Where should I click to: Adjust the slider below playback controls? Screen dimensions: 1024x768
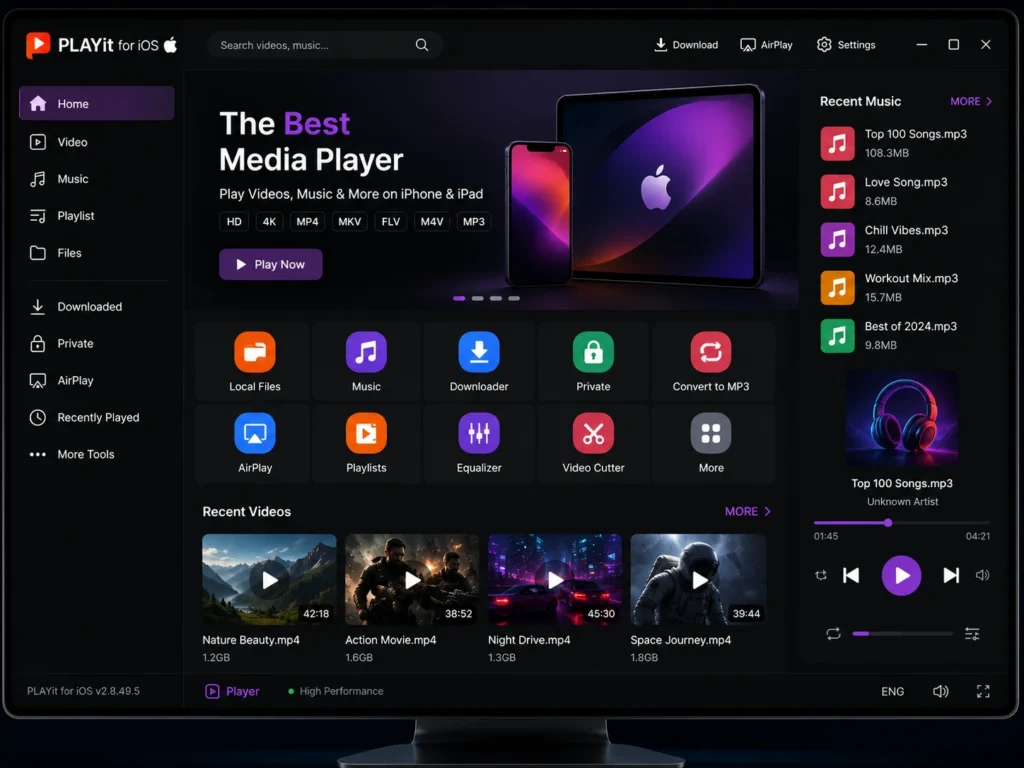(x=903, y=633)
